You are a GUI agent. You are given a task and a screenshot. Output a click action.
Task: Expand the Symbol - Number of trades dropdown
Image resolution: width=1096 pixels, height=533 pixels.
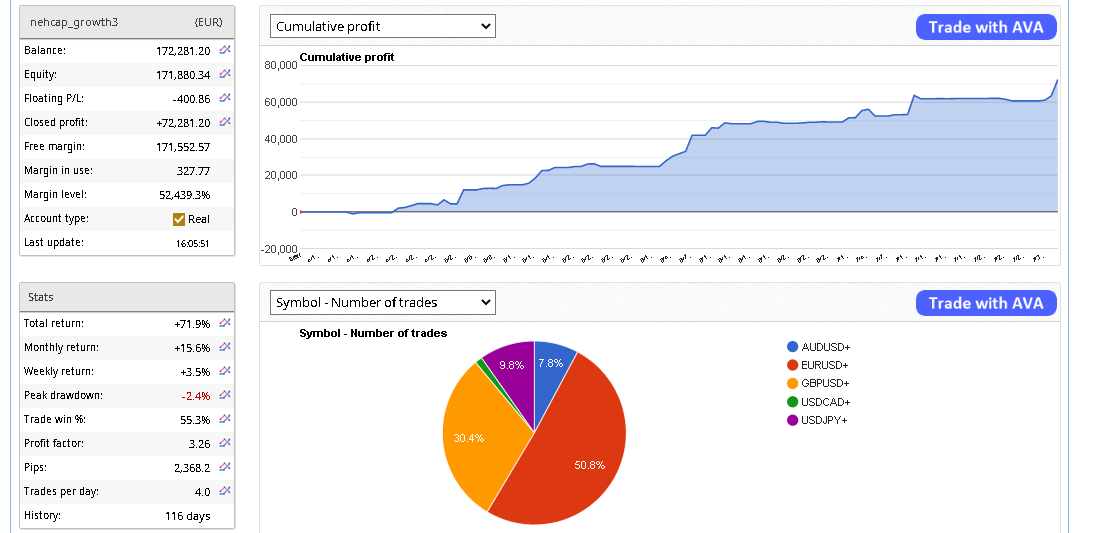coord(383,302)
